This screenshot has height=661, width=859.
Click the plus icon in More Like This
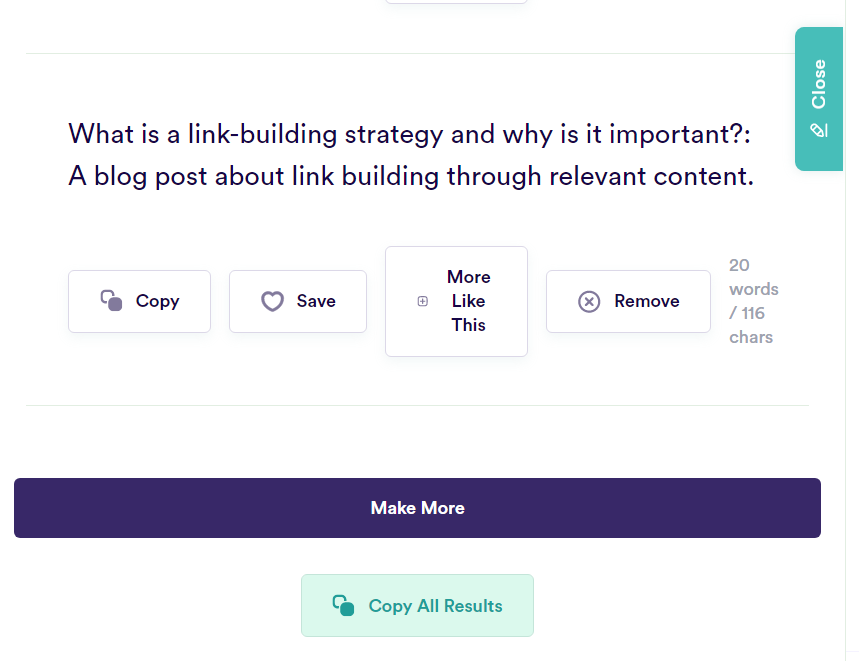422,300
